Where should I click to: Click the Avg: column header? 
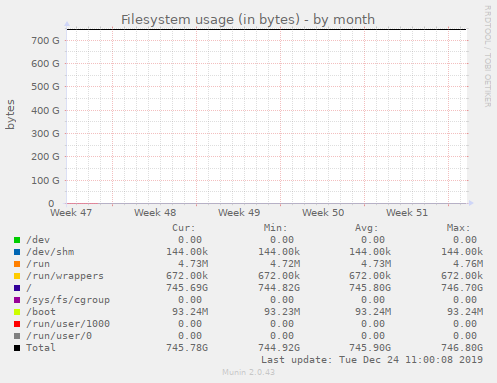(366, 228)
